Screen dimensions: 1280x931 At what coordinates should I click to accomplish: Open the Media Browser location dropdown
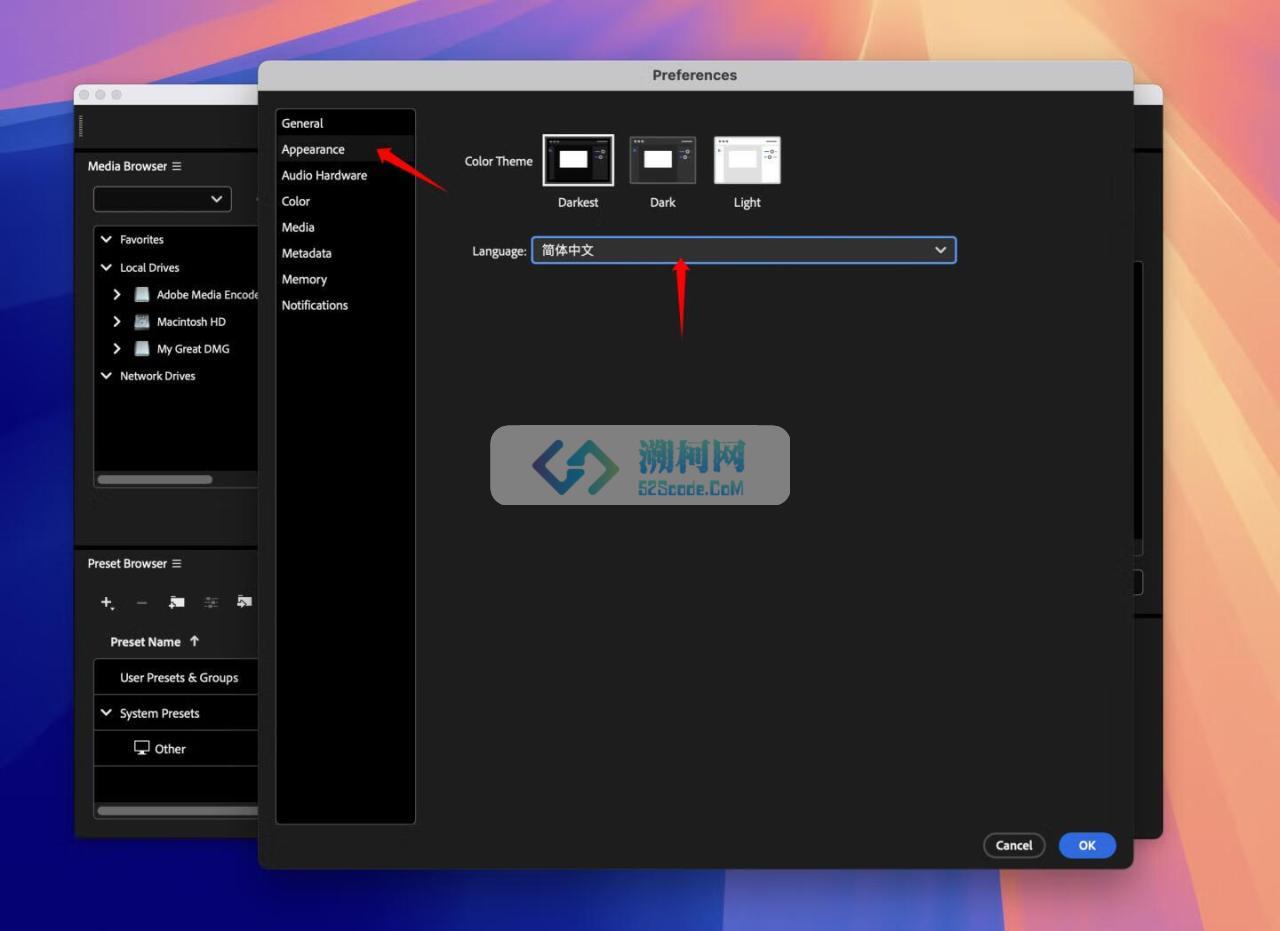pyautogui.click(x=162, y=199)
